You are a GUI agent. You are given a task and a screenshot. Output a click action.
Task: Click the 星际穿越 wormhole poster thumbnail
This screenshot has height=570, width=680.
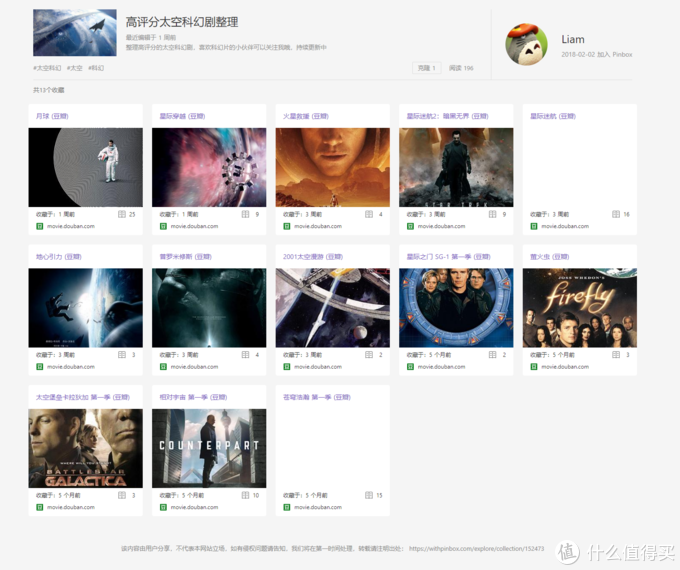point(209,167)
